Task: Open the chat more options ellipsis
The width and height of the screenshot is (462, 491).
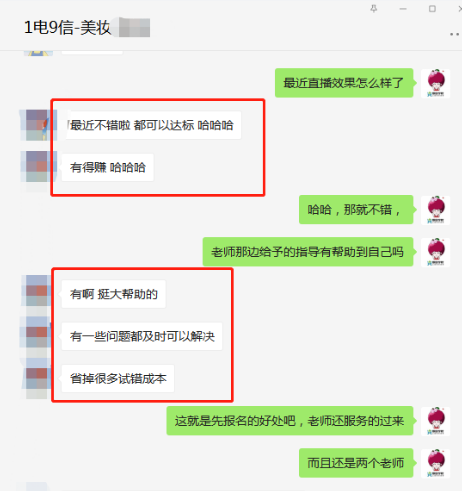Action: 455,34
